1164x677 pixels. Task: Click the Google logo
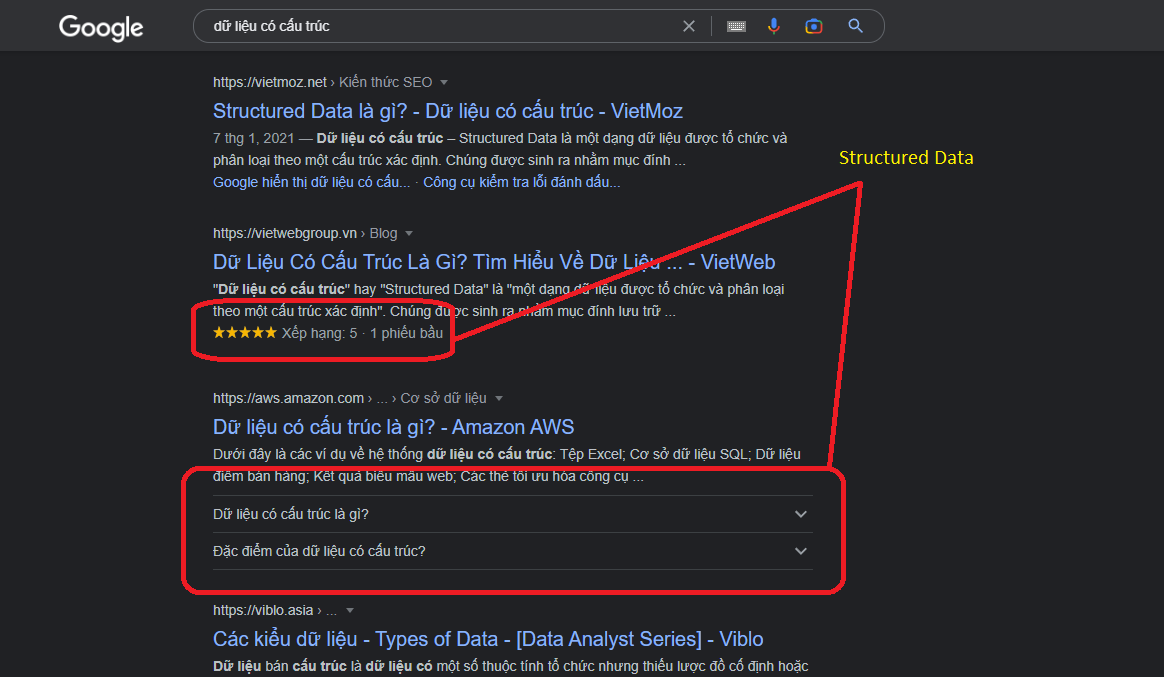tap(101, 27)
